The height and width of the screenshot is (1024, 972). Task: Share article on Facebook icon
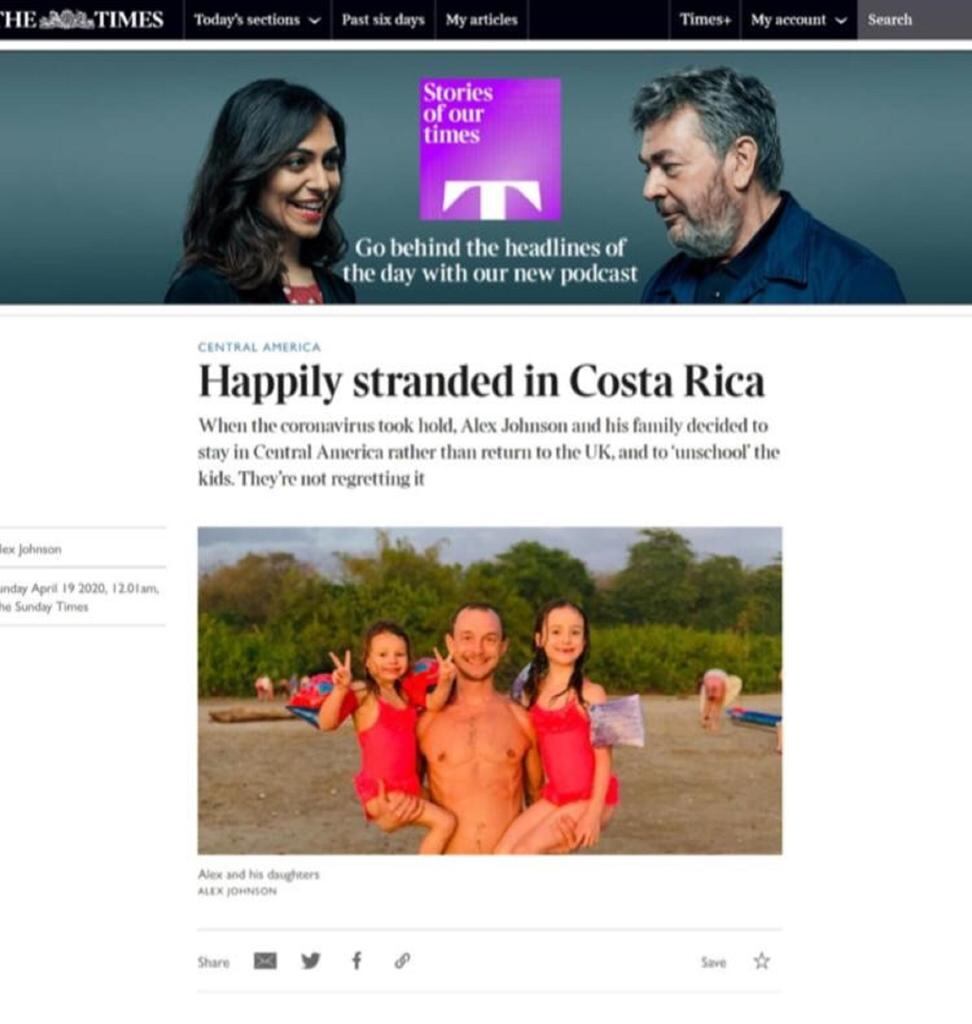[357, 961]
